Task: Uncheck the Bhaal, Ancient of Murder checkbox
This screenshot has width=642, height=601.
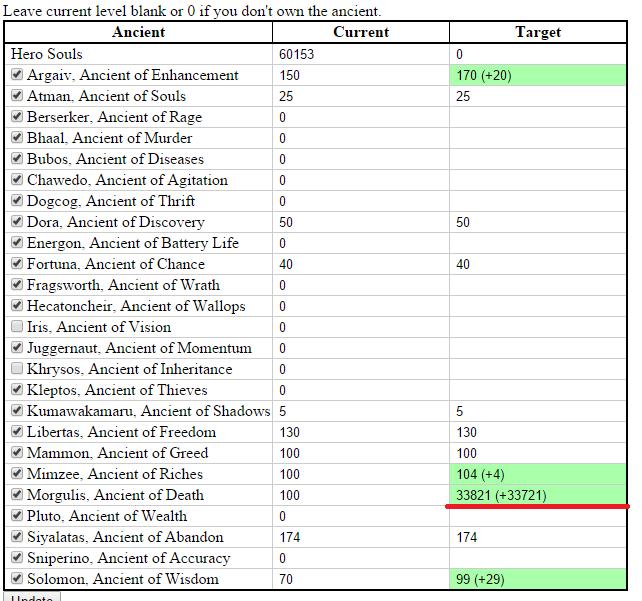Action: [x=17, y=137]
